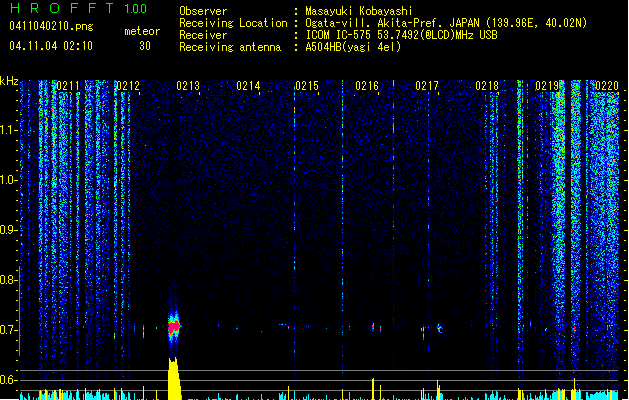Select the filename 0411040210.png
The height and width of the screenshot is (400, 629).
coord(51,27)
